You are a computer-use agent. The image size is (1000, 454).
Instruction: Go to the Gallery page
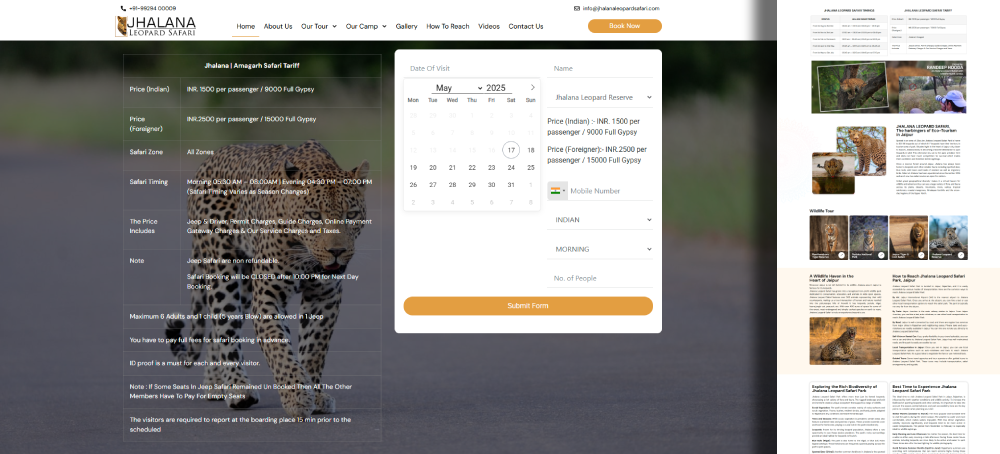coord(406,26)
